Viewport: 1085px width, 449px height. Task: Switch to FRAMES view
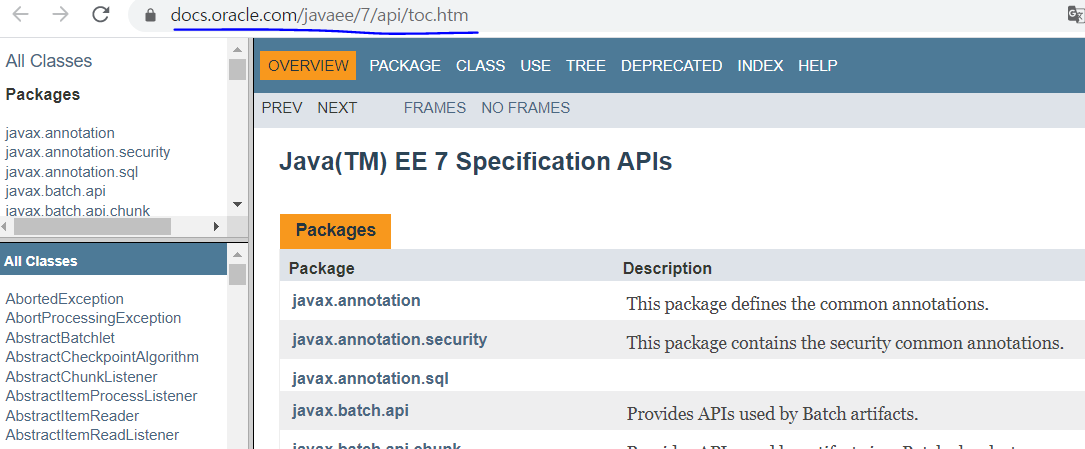click(x=435, y=108)
